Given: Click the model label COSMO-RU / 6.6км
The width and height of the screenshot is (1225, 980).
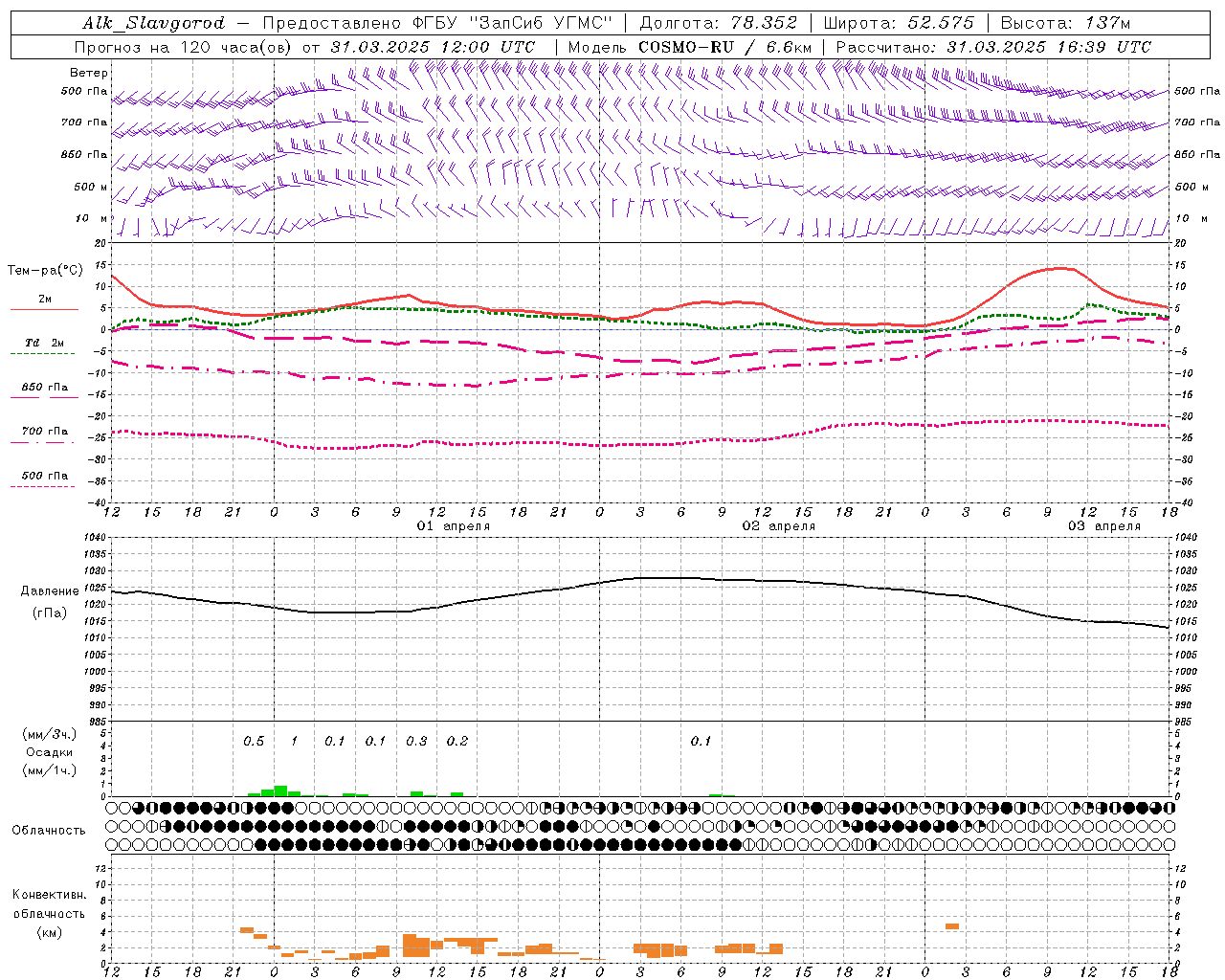Looking at the screenshot, I should [x=725, y=47].
